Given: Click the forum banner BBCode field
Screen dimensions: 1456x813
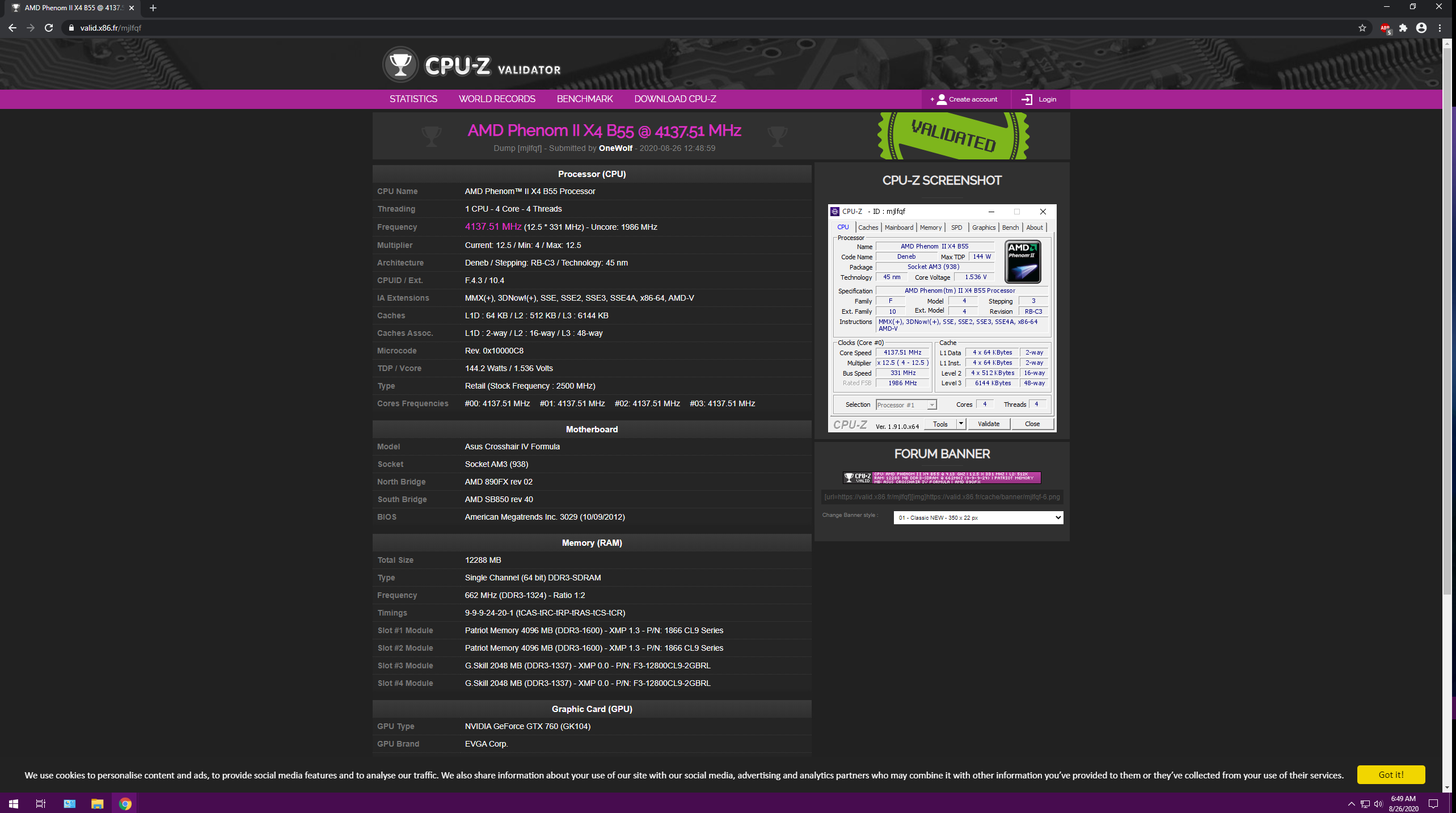Looking at the screenshot, I should click(942, 497).
